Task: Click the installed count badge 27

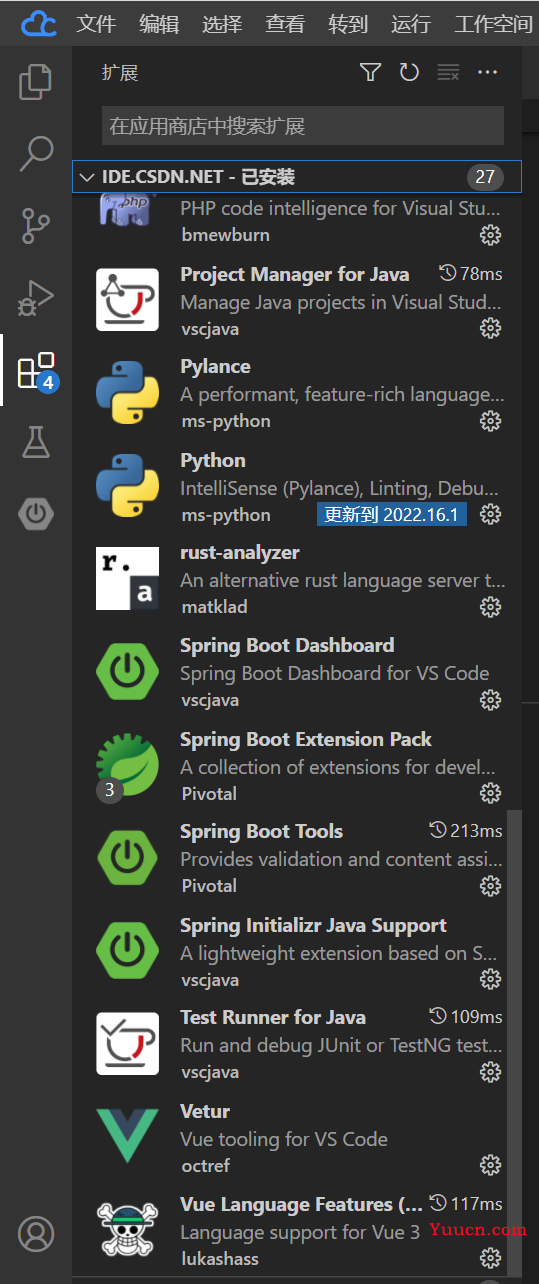Action: click(x=485, y=177)
